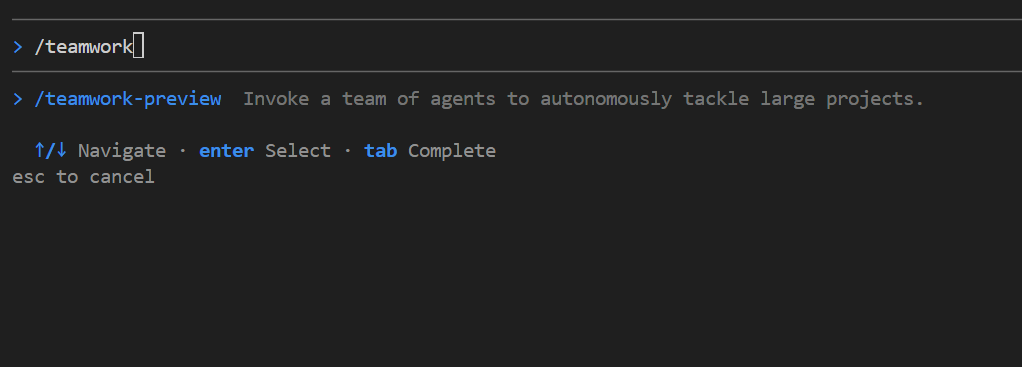Click the 'Navigate' hint label
The width and height of the screenshot is (1022, 367).
[122, 151]
